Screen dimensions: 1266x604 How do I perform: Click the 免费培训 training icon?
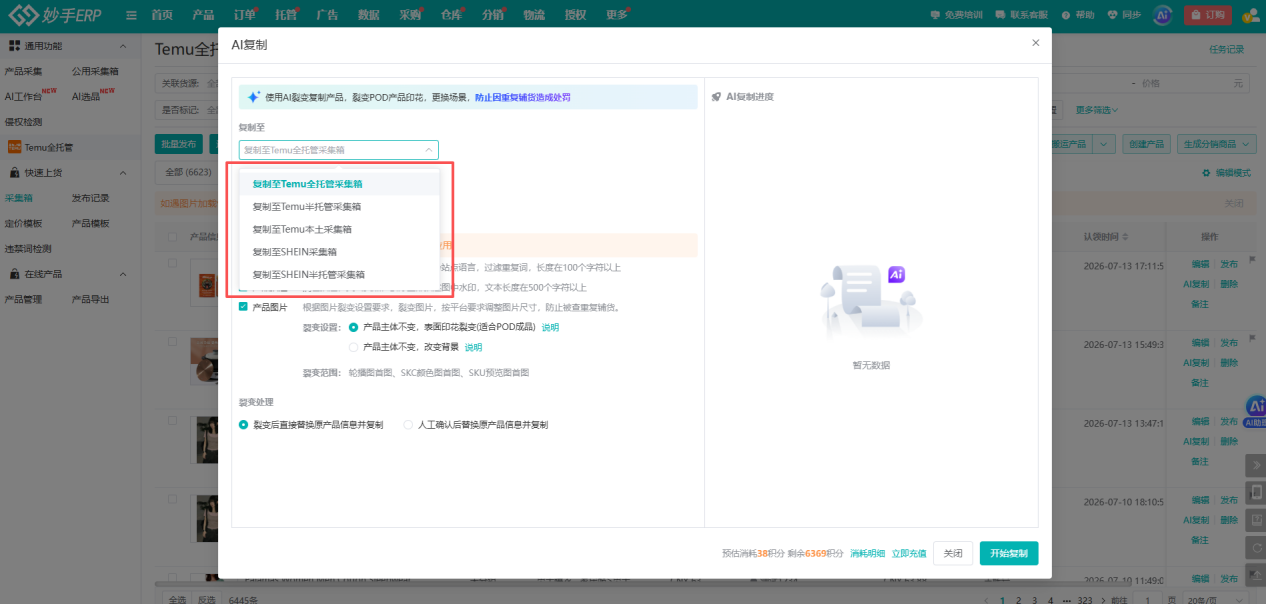tap(935, 15)
